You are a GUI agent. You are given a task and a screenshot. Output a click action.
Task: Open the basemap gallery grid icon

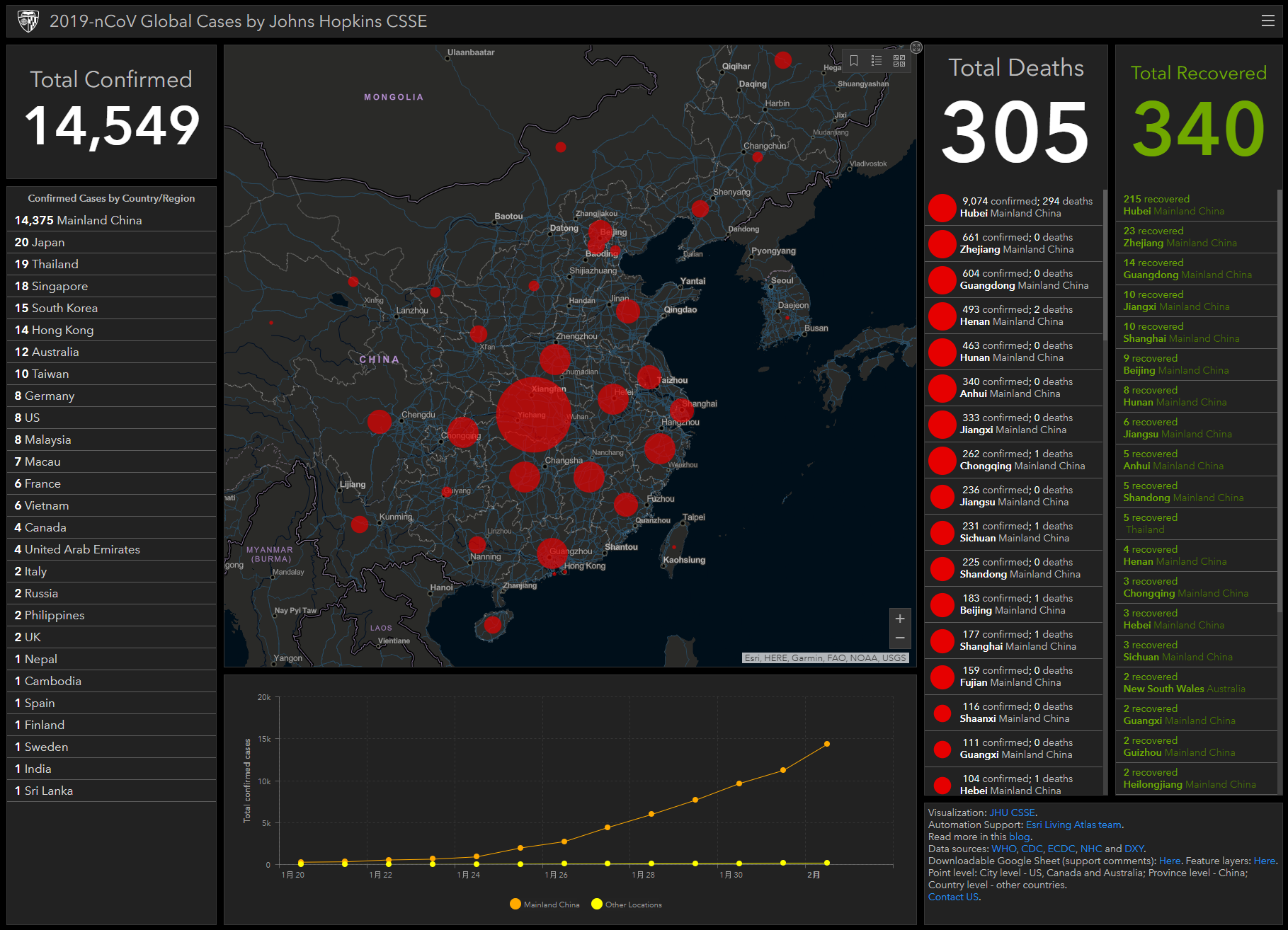coord(899,61)
